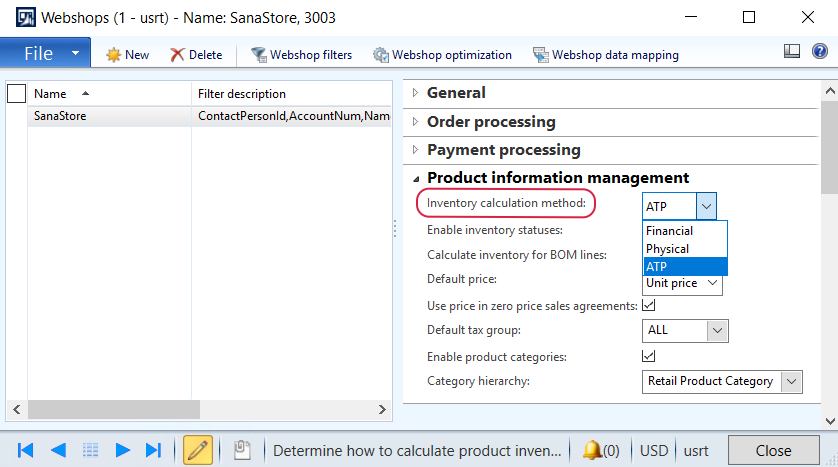Expand the Order processing section
Image resolution: width=838 pixels, height=467 pixels.
[x=490, y=122]
